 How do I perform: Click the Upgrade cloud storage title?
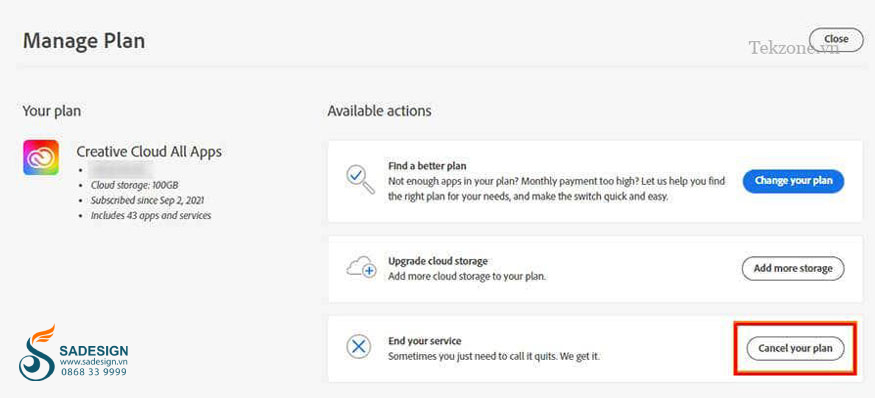(438, 261)
